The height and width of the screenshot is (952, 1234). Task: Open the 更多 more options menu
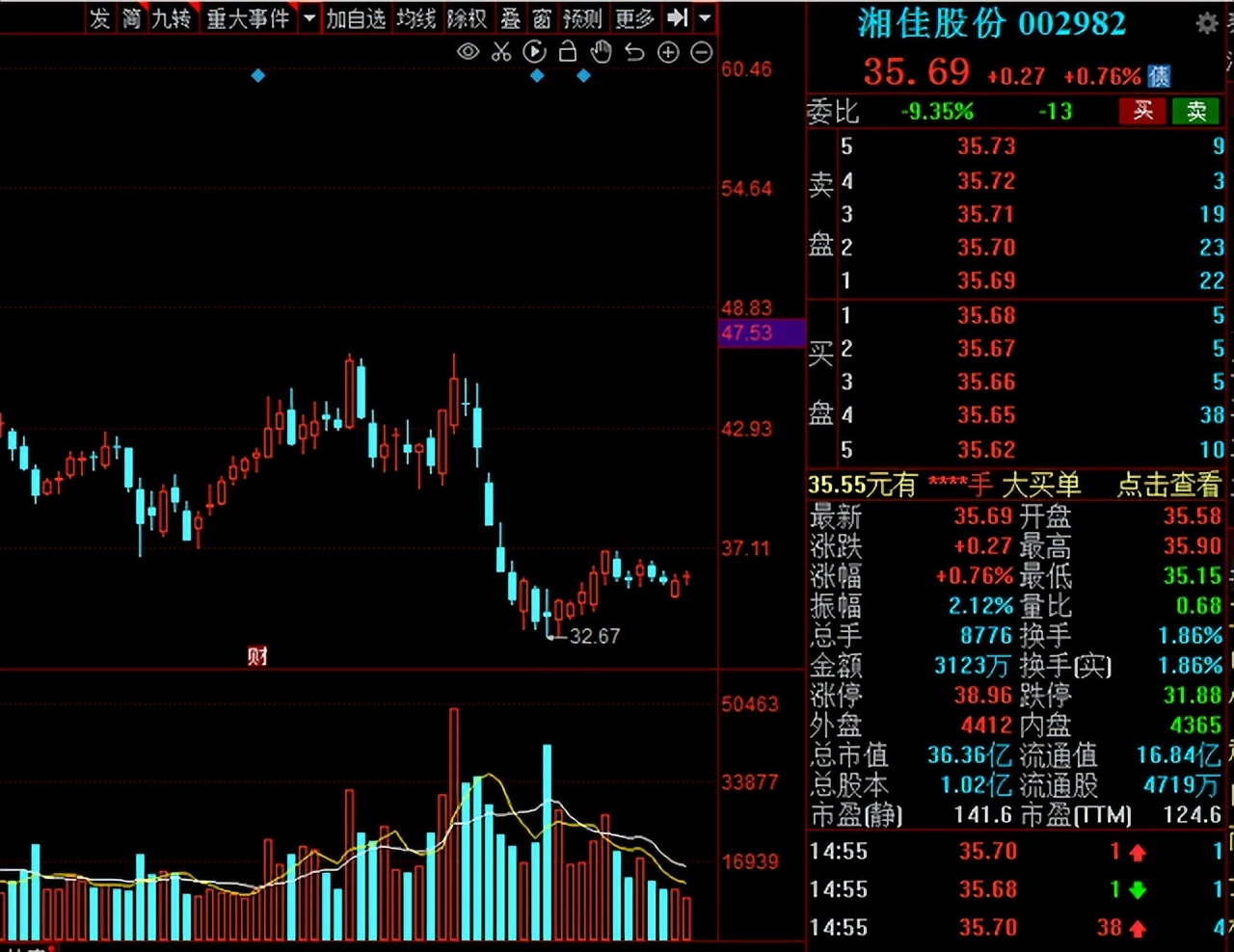point(633,18)
